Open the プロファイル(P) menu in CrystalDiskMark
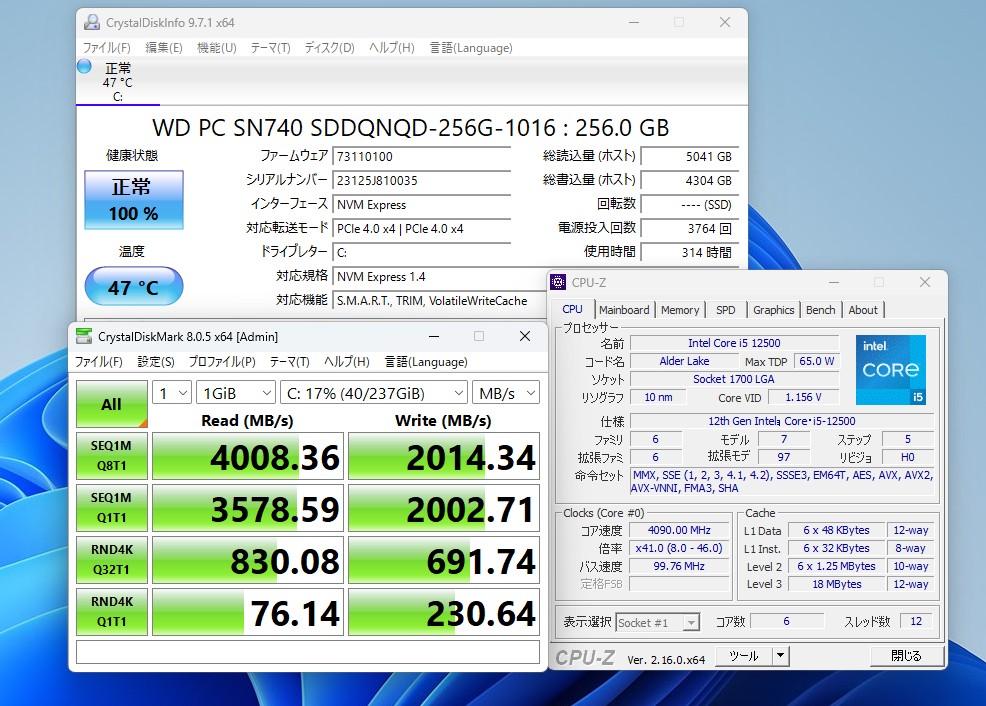This screenshot has width=986, height=706. (222, 361)
